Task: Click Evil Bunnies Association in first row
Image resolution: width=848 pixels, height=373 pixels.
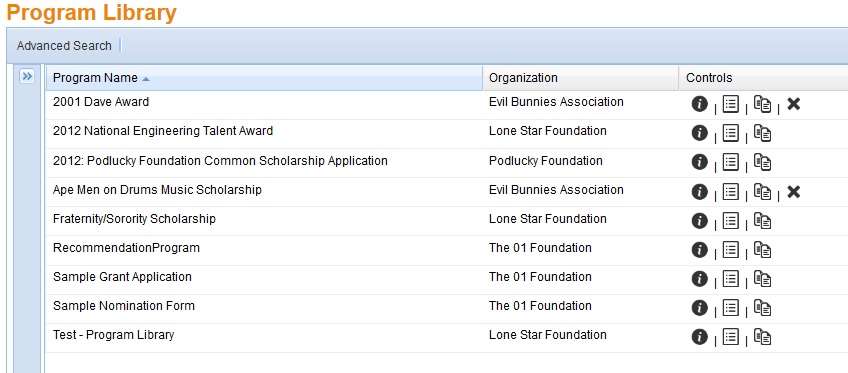Action: point(556,102)
